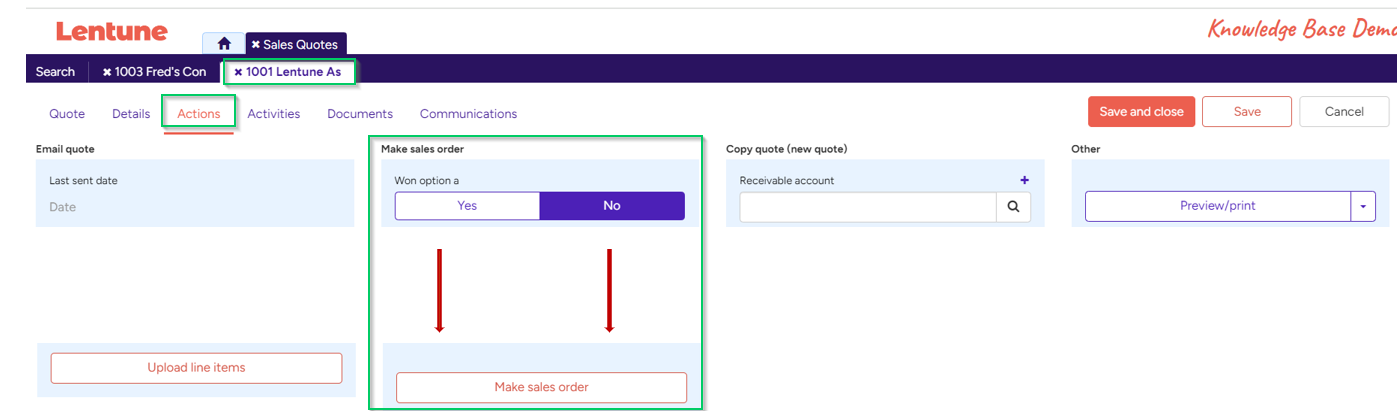Click the "Last sent date" label
The width and height of the screenshot is (1397, 411).
point(84,180)
